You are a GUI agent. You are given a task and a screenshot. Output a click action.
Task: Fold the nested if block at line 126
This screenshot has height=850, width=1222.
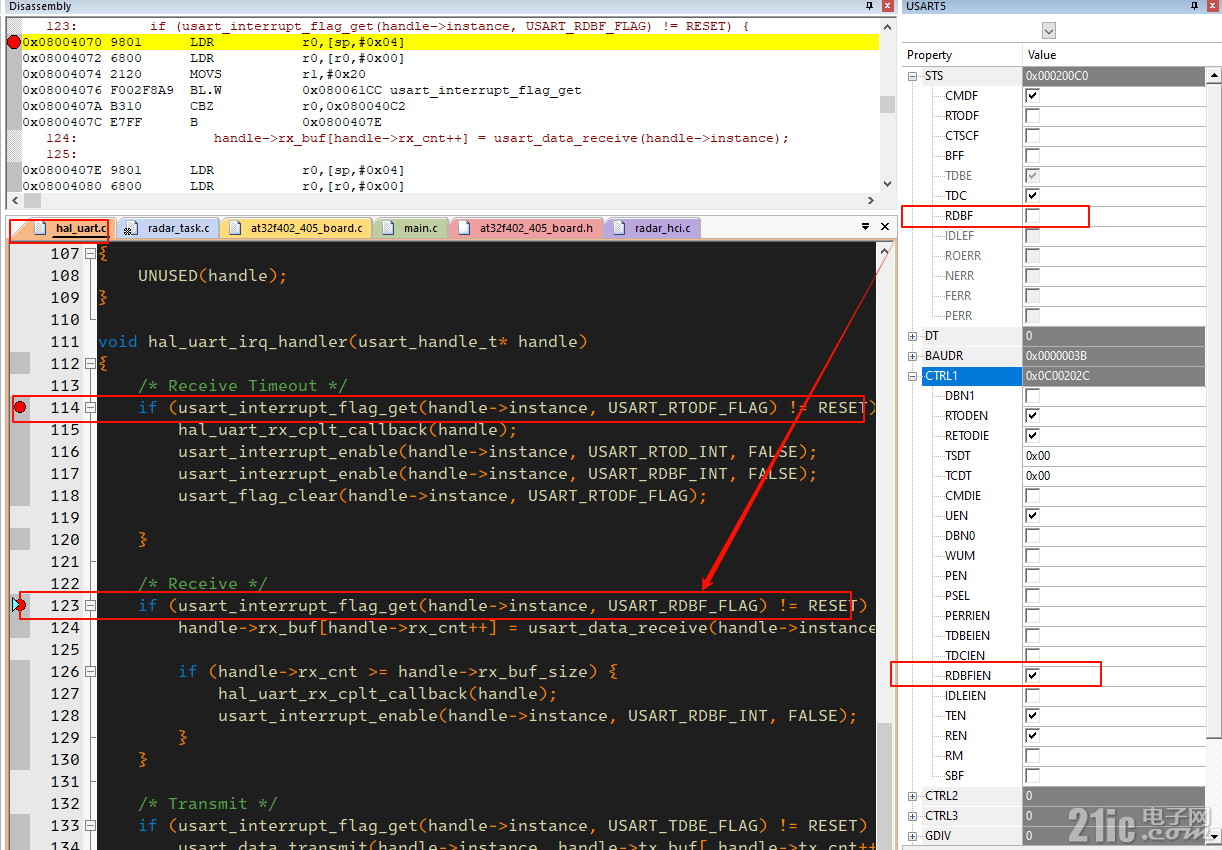[x=90, y=671]
